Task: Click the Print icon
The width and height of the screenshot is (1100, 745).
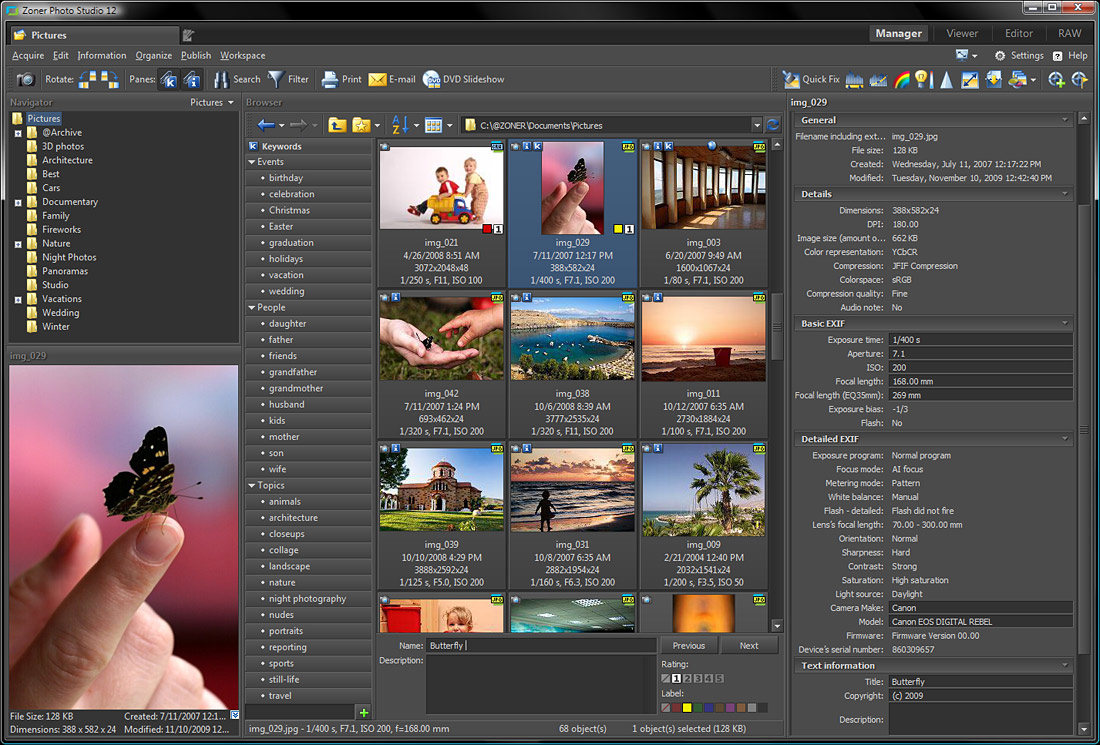Action: click(335, 79)
